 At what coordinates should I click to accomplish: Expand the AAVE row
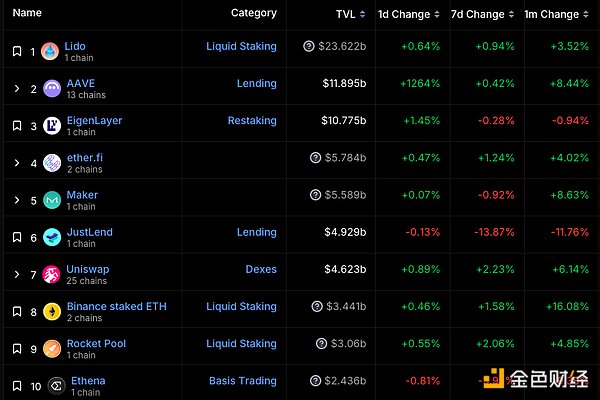[x=16, y=89]
